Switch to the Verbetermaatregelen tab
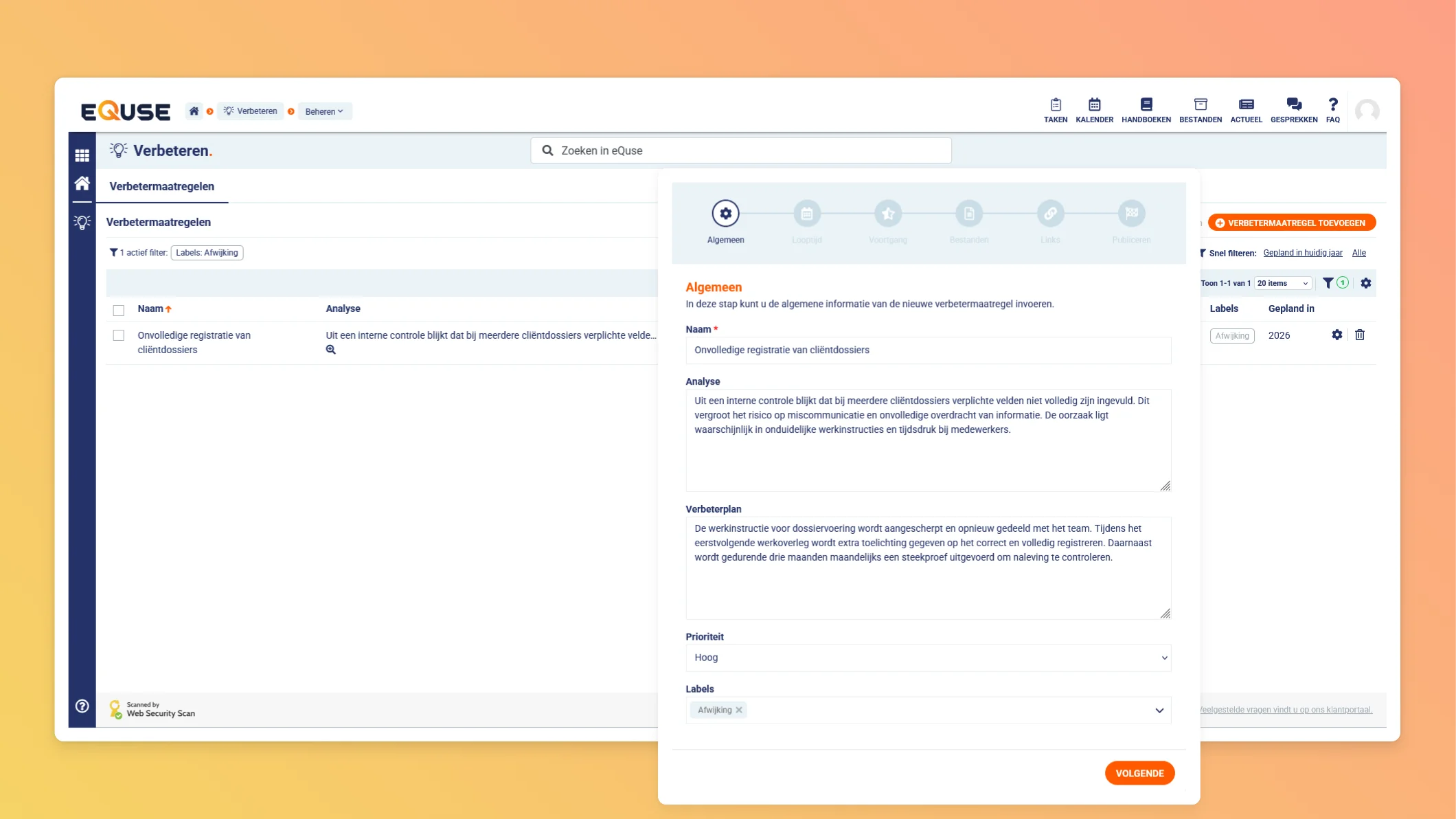1456x819 pixels. click(162, 186)
